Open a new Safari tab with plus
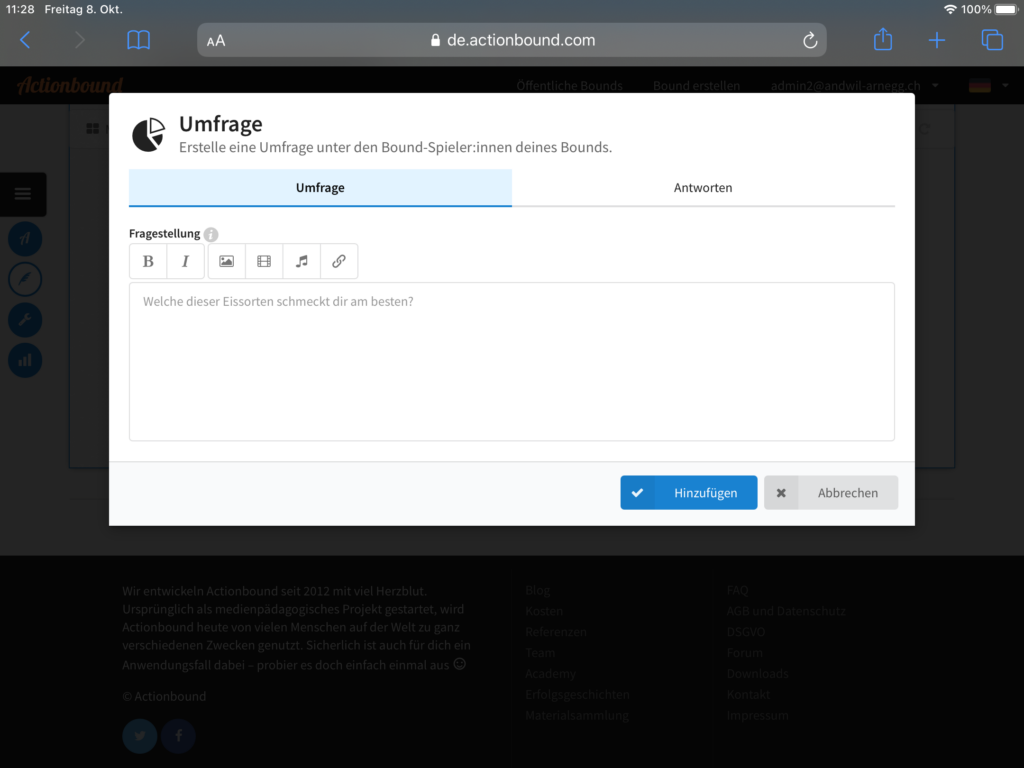1024x768 pixels. pyautogui.click(x=936, y=40)
